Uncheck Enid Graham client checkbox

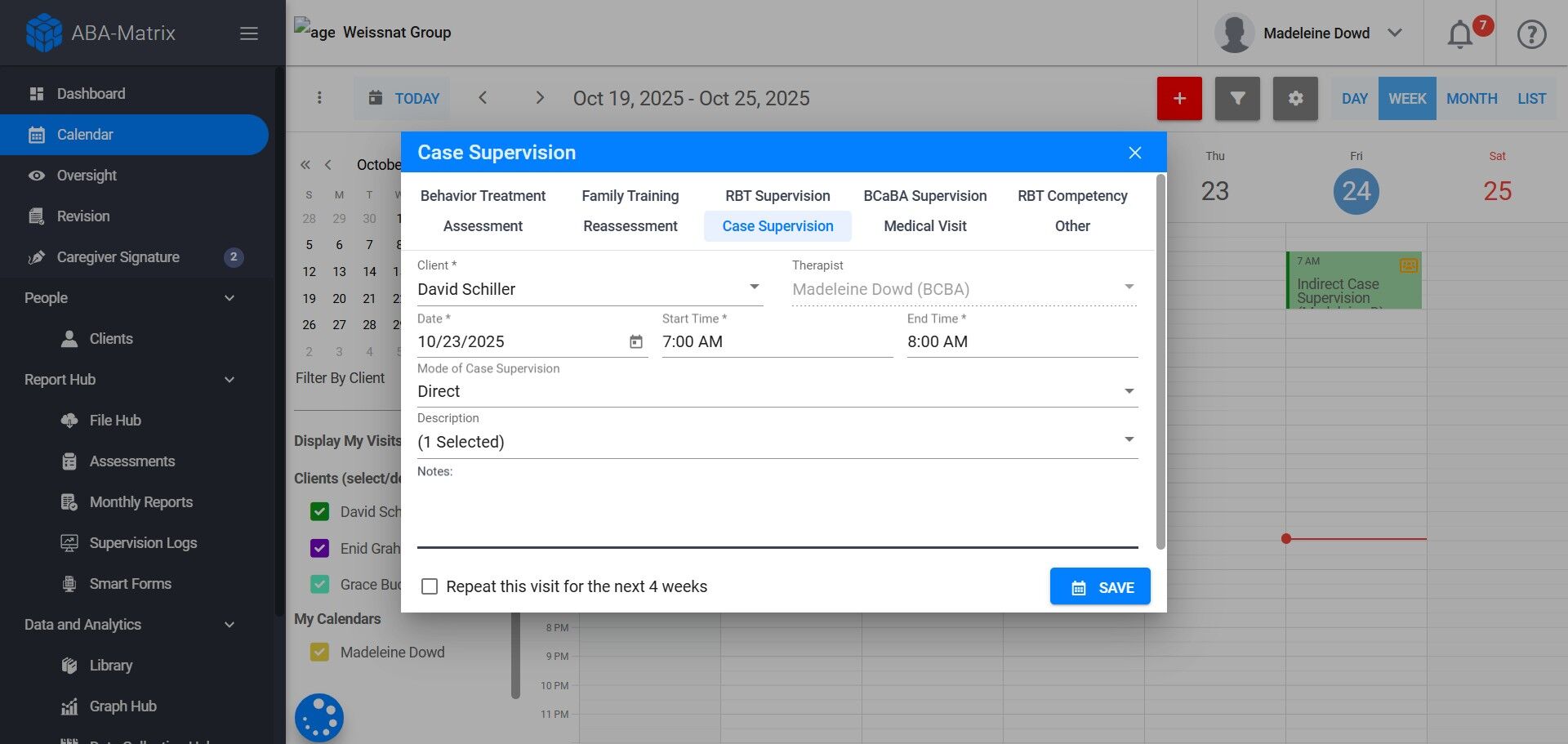click(320, 548)
